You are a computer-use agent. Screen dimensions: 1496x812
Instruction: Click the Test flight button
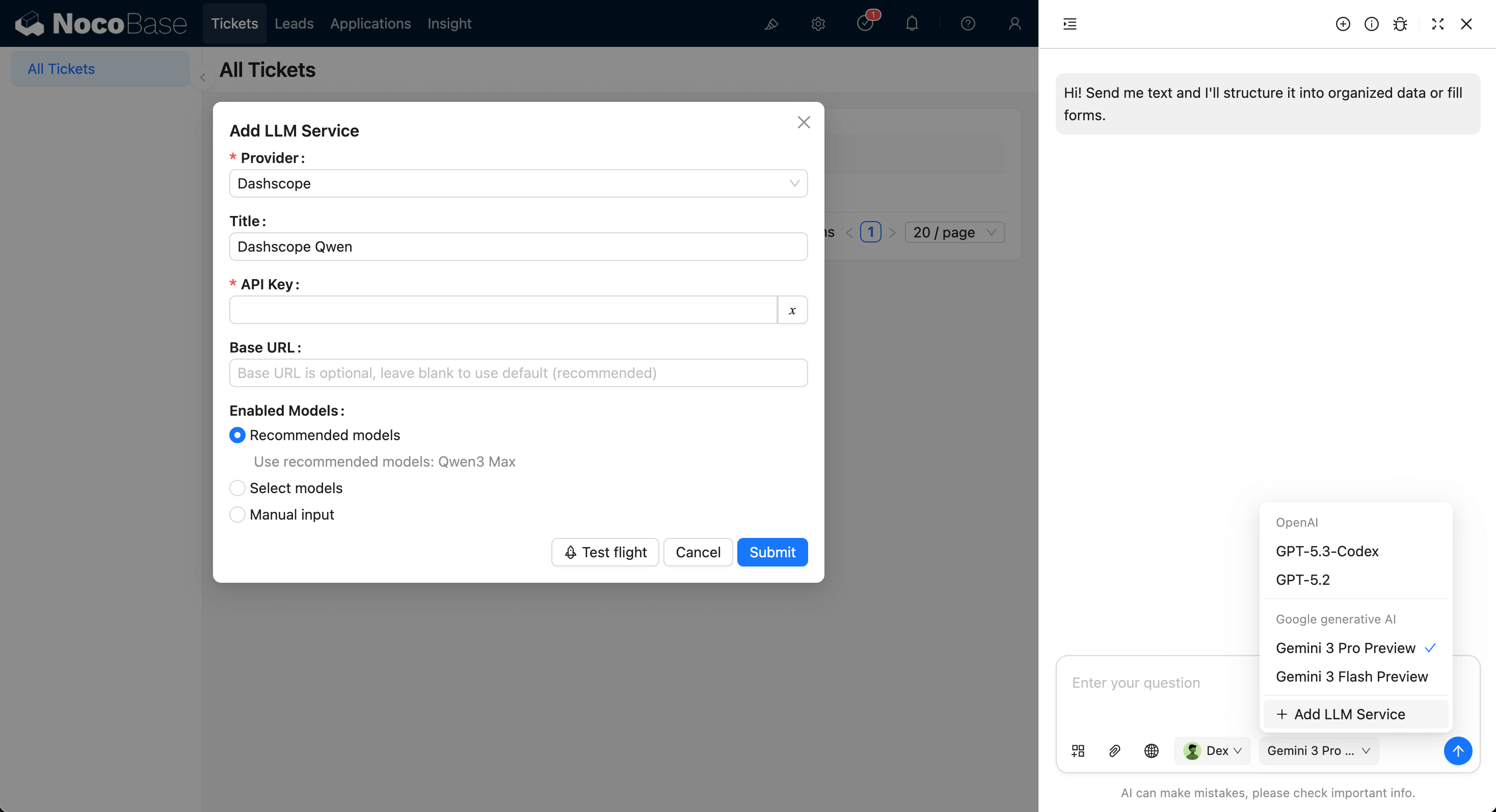[x=604, y=552]
